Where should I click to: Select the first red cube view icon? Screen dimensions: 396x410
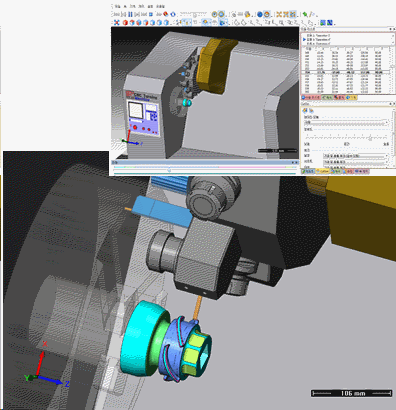[125, 23]
